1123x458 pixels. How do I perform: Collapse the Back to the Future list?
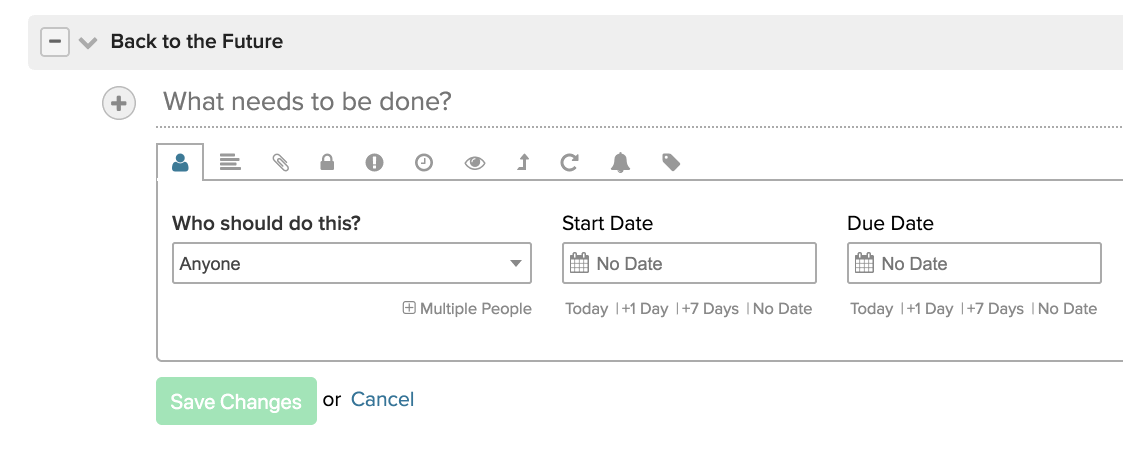pos(54,42)
